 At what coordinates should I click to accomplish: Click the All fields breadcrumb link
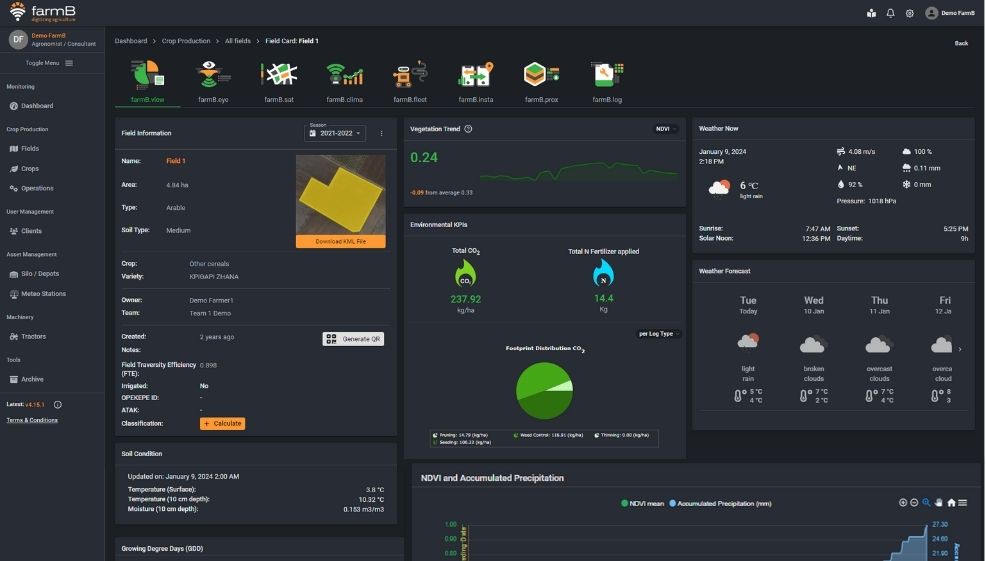pos(238,41)
